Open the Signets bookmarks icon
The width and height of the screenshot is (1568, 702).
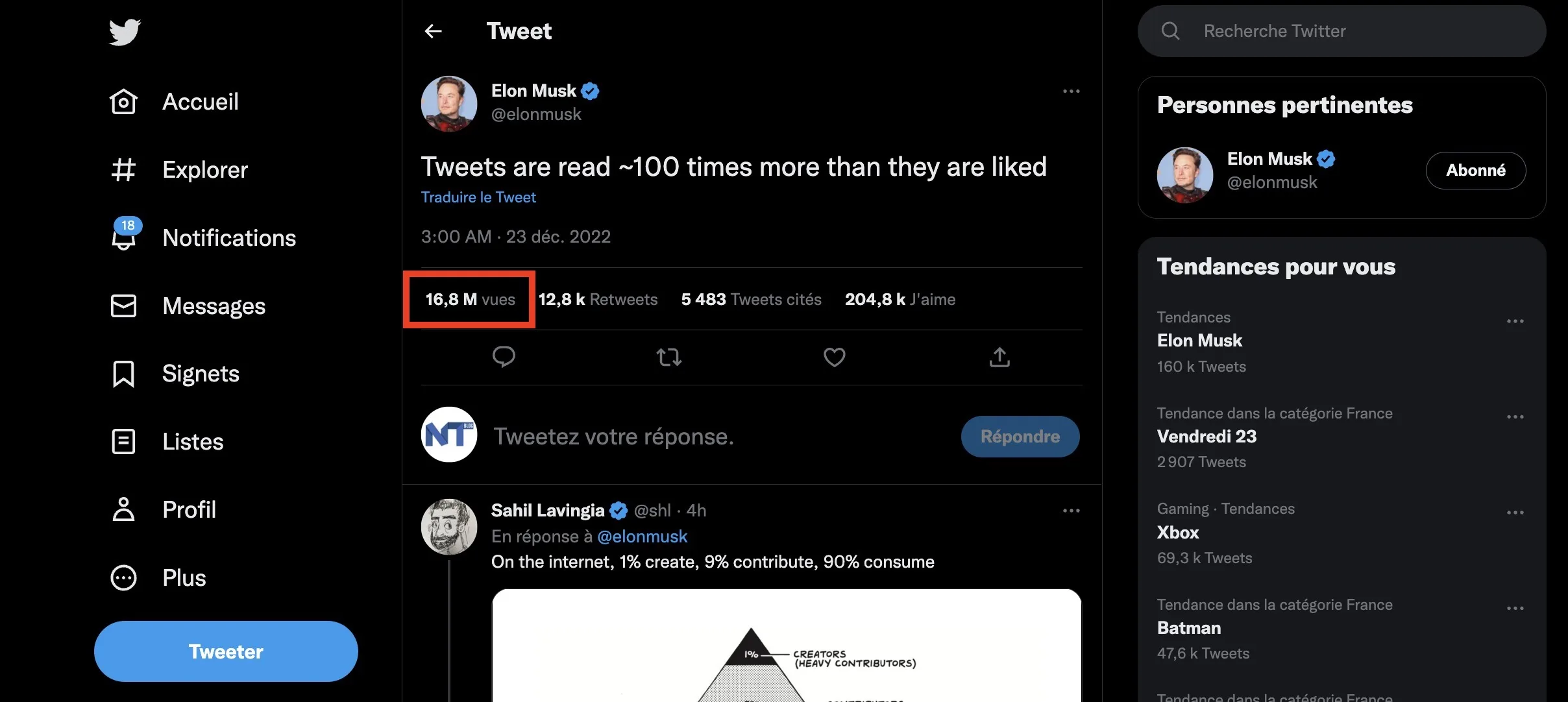pos(123,374)
